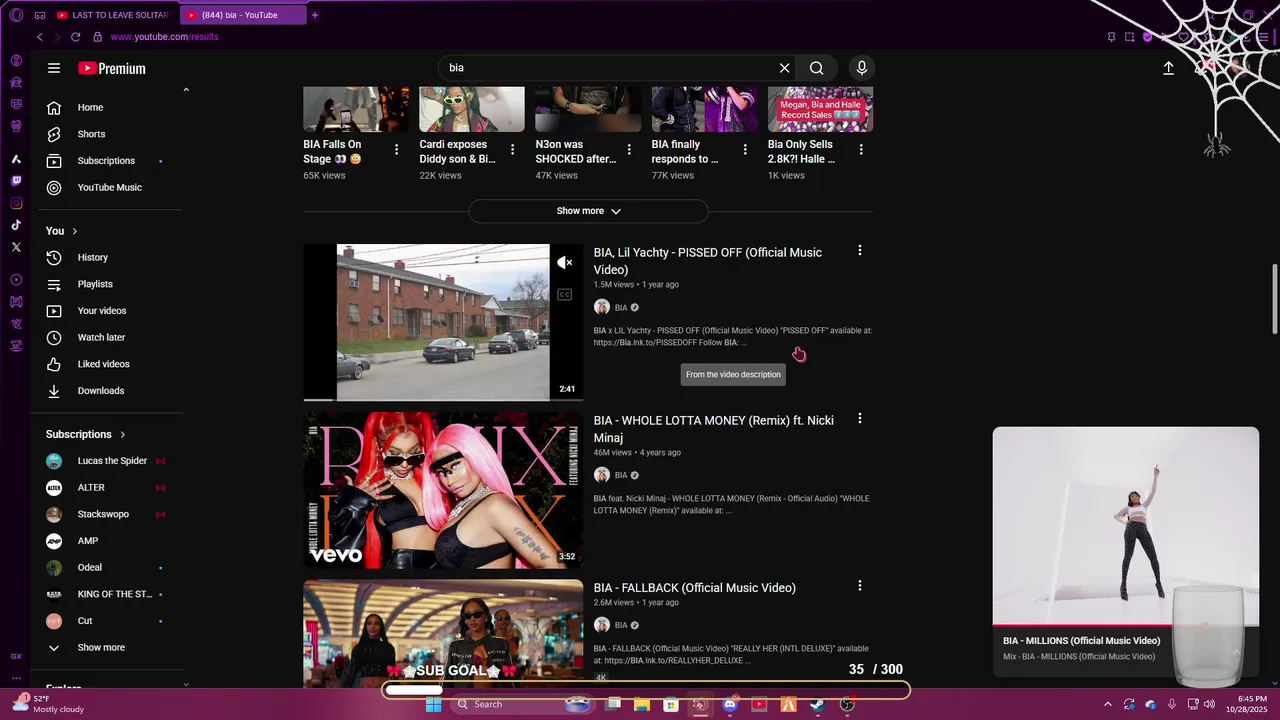Open the MILLIONS miniplayer video
This screenshot has height=720, width=1280.
1125,526
